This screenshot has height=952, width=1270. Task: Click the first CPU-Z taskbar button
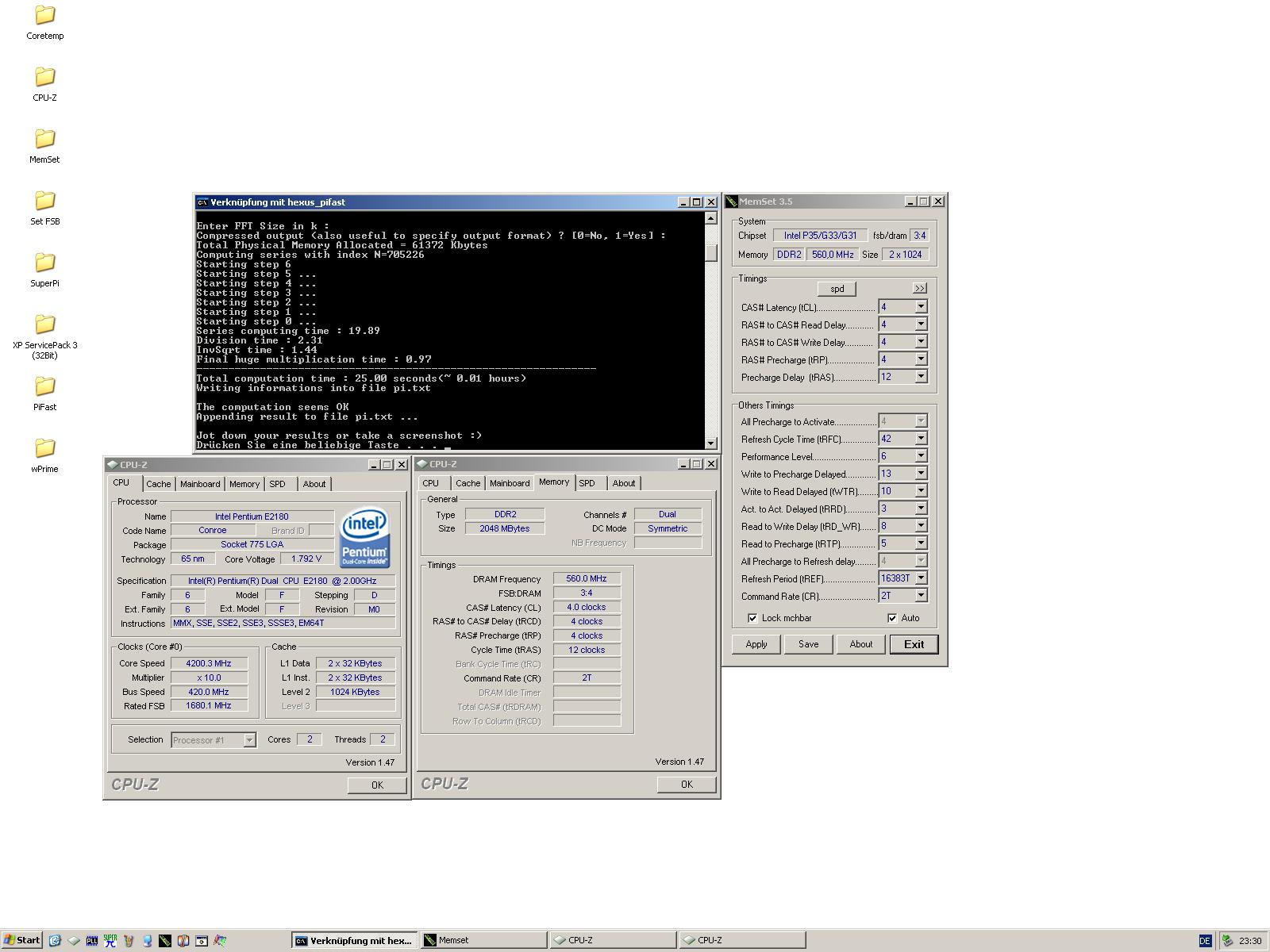click(x=613, y=940)
